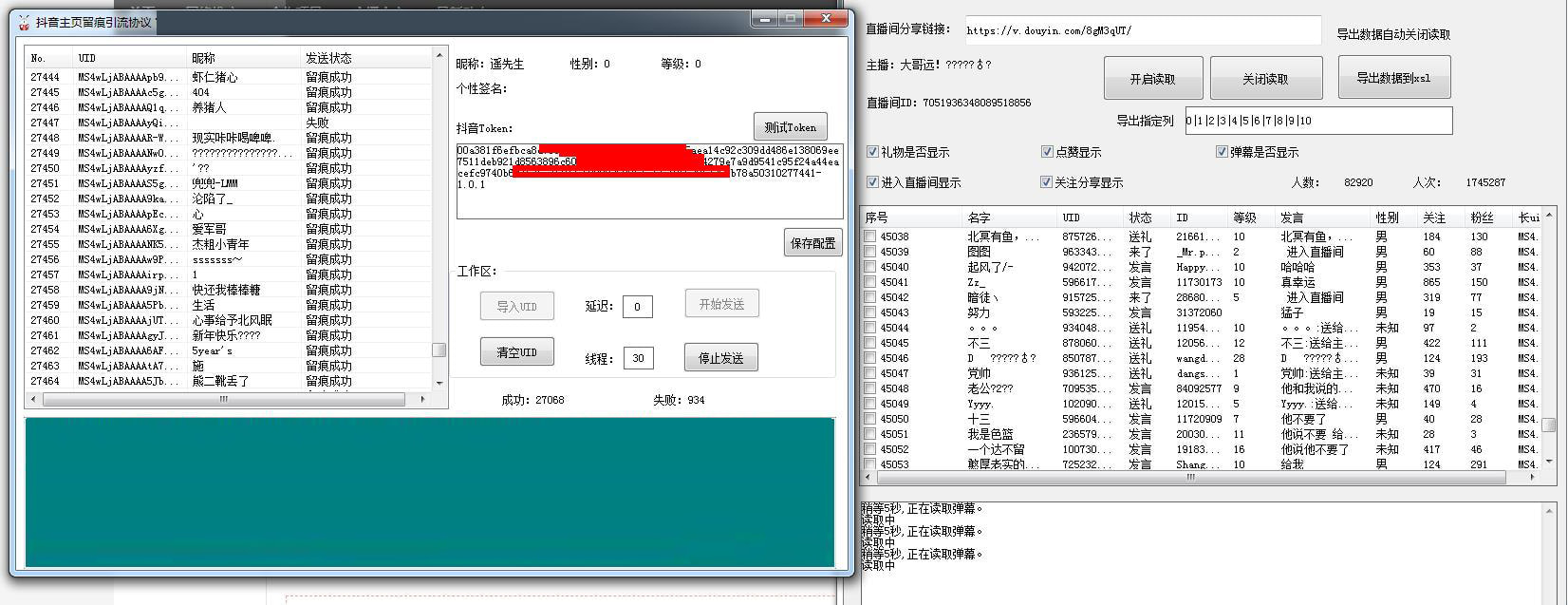Toggle the 礼物是否显示 checkbox
The image size is (1568, 605).
point(872,152)
